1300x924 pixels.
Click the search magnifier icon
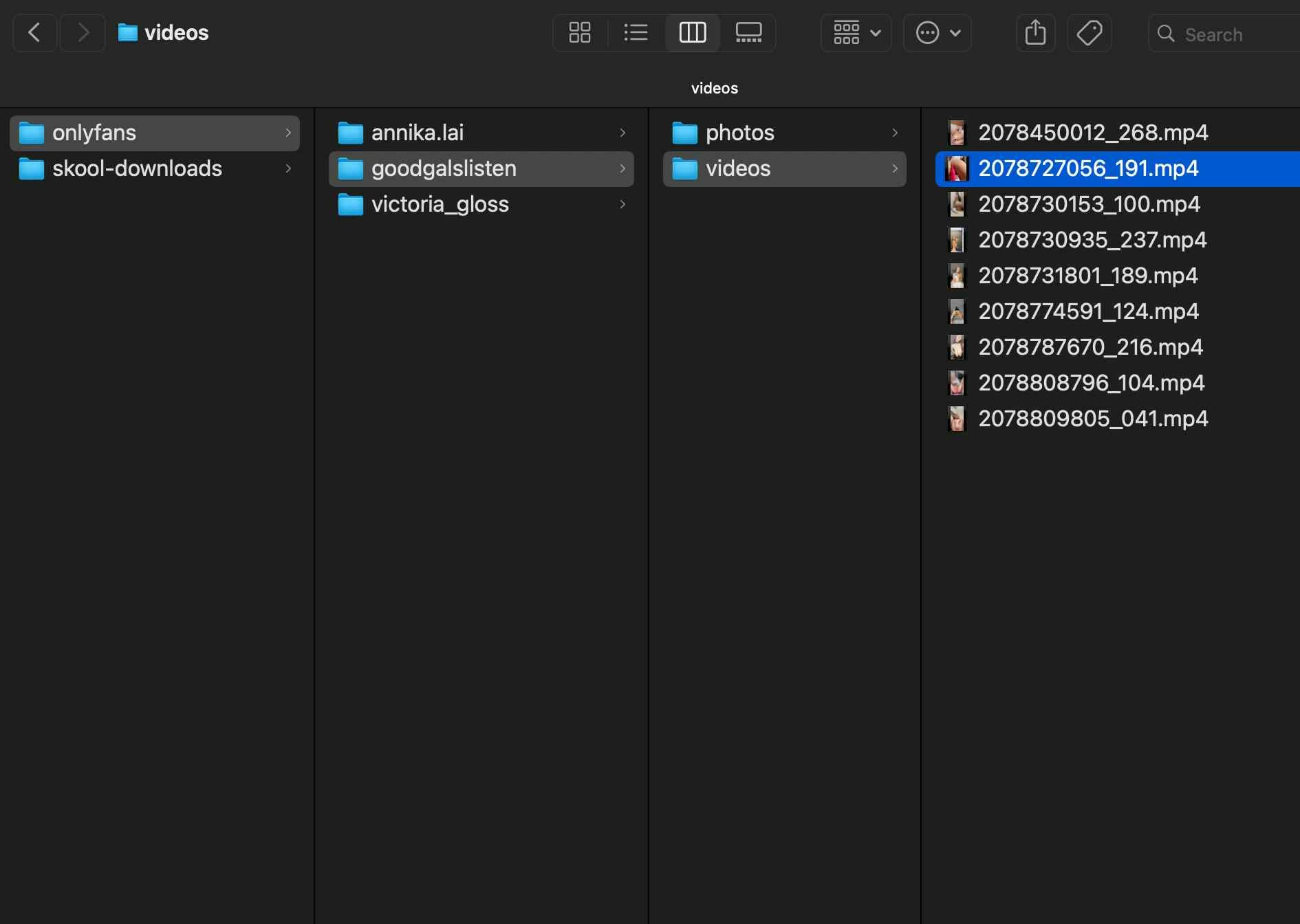[1166, 34]
